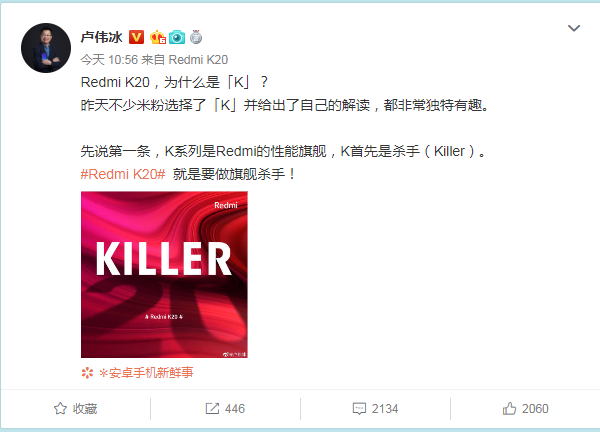The image size is (600, 432).
Task: Click the Redmi K20 source device link
Action: pos(198,60)
